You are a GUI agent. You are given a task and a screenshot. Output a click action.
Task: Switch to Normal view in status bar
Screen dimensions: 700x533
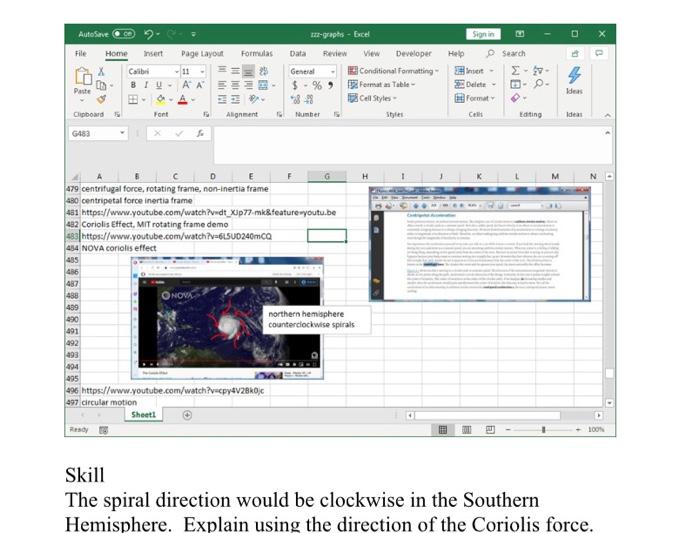pyautogui.click(x=443, y=429)
